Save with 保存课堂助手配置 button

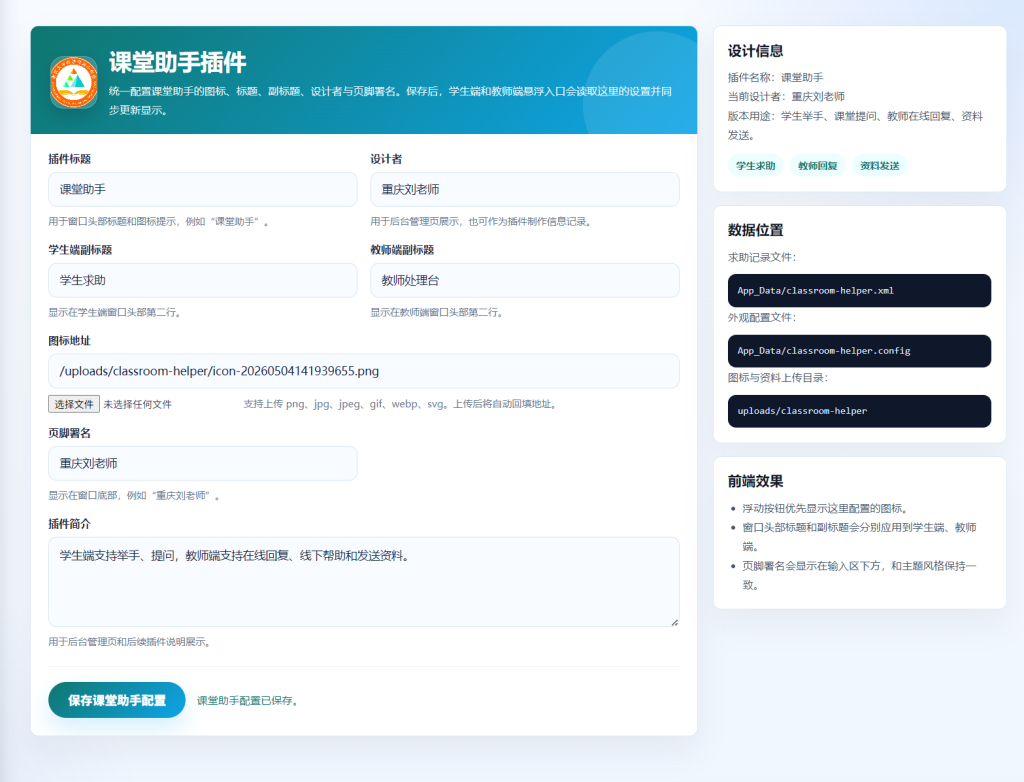pyautogui.click(x=117, y=700)
